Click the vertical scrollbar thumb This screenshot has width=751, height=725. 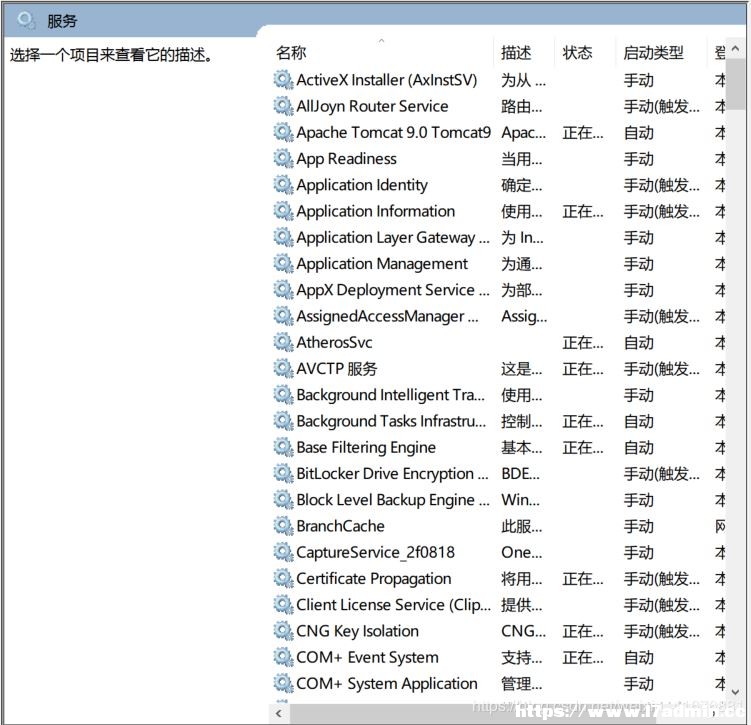[x=736, y=85]
